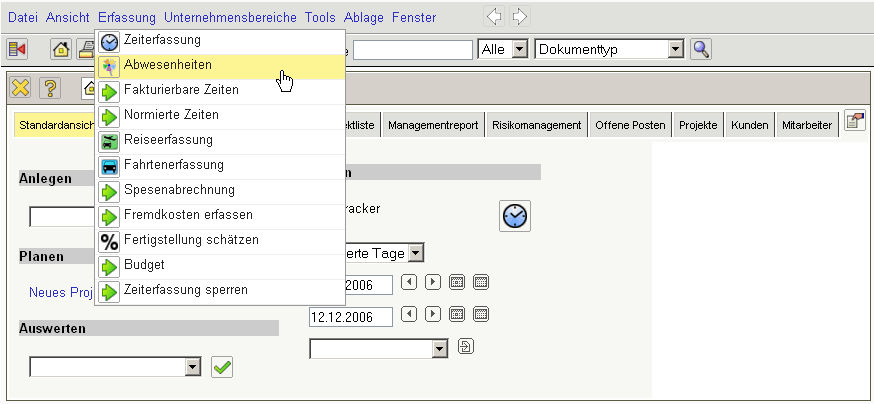The width and height of the screenshot is (874, 404).
Task: Click the magnifier search icon
Action: coord(701,49)
